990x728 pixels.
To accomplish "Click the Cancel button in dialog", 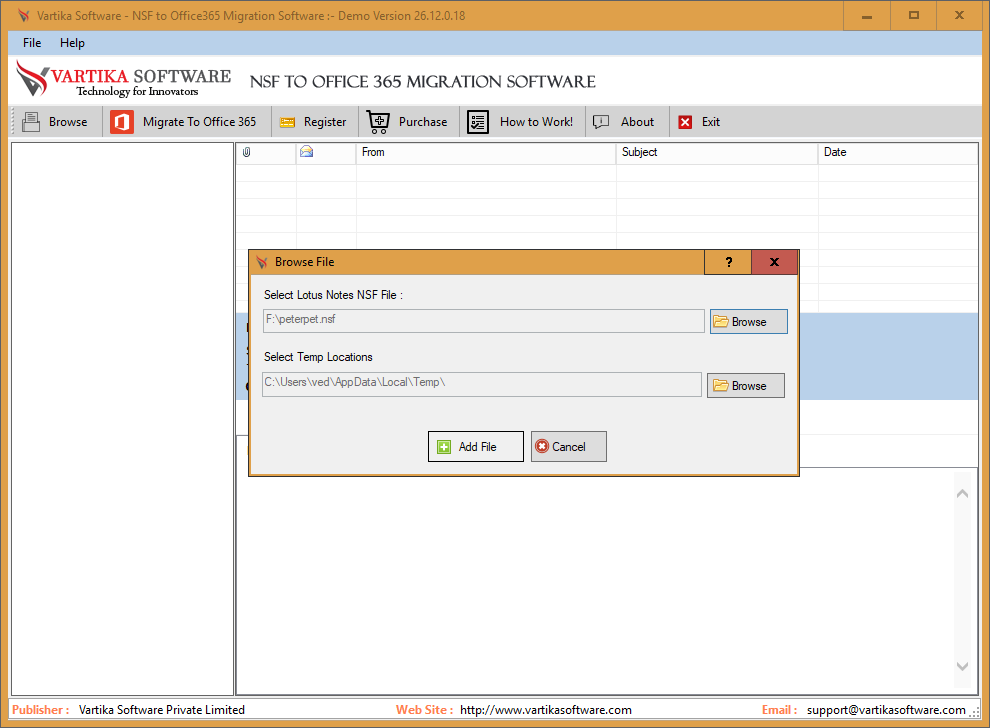I will click(569, 446).
